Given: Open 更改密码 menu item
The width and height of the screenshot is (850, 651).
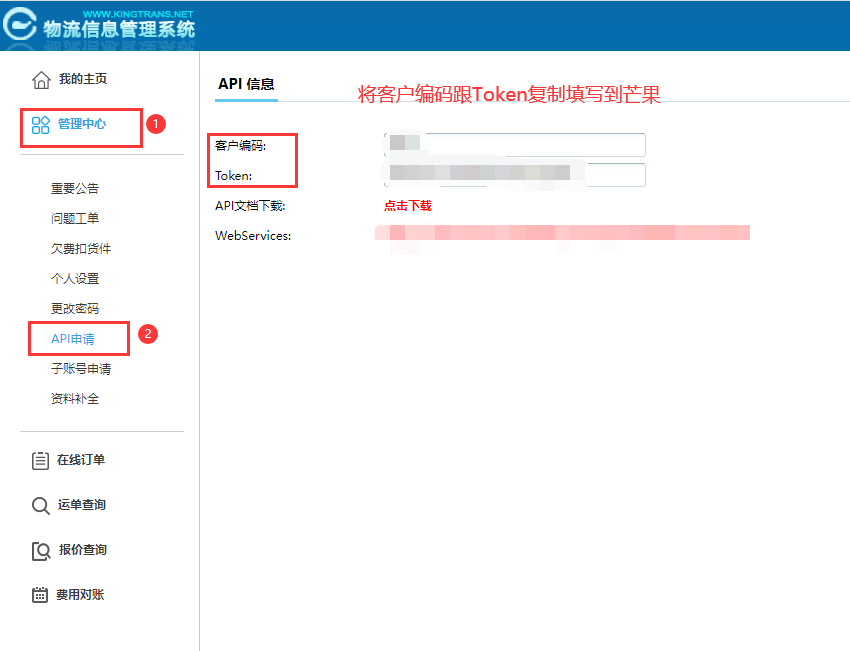Looking at the screenshot, I should tap(75, 308).
